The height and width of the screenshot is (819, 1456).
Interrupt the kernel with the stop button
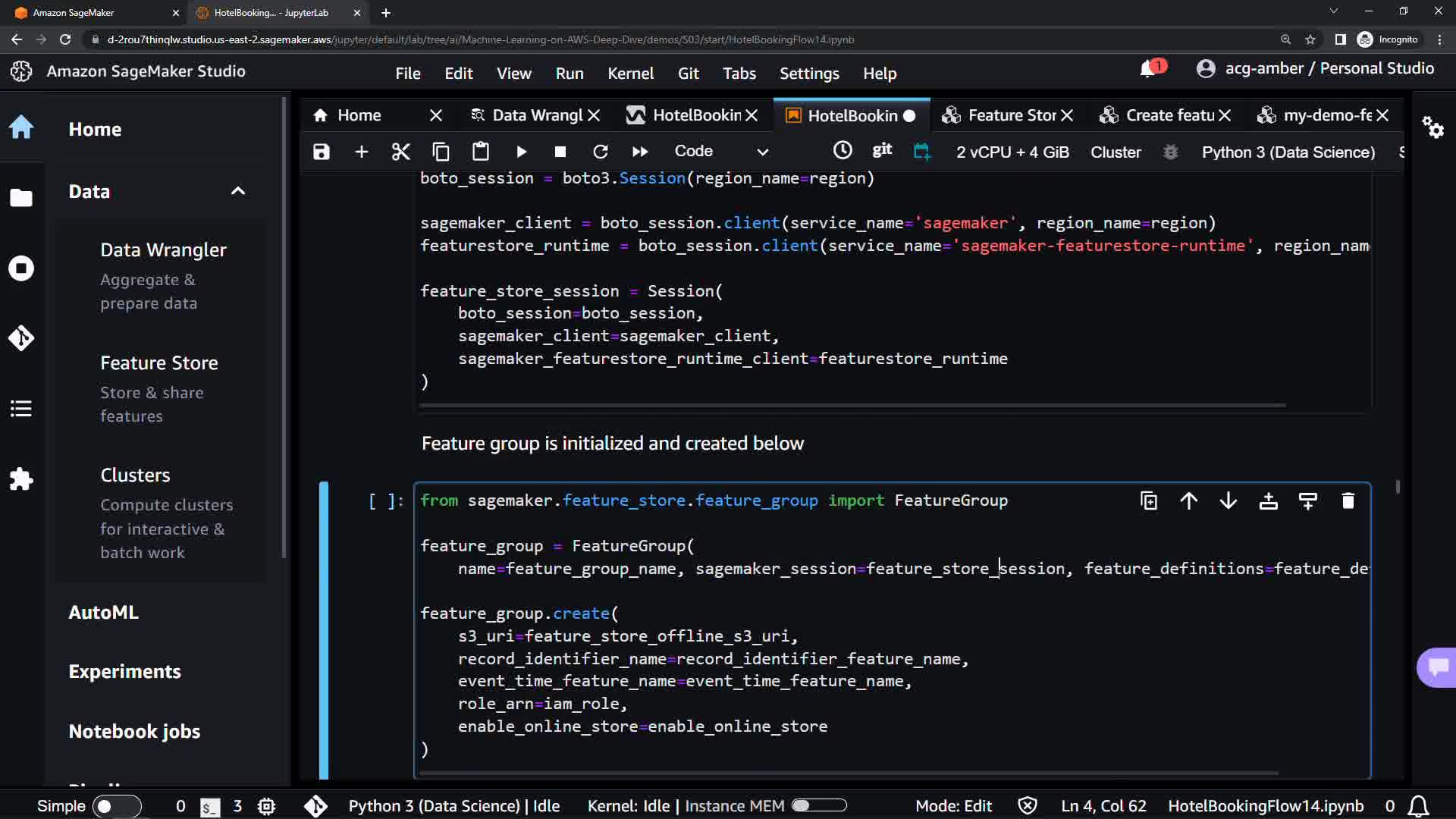[x=560, y=152]
